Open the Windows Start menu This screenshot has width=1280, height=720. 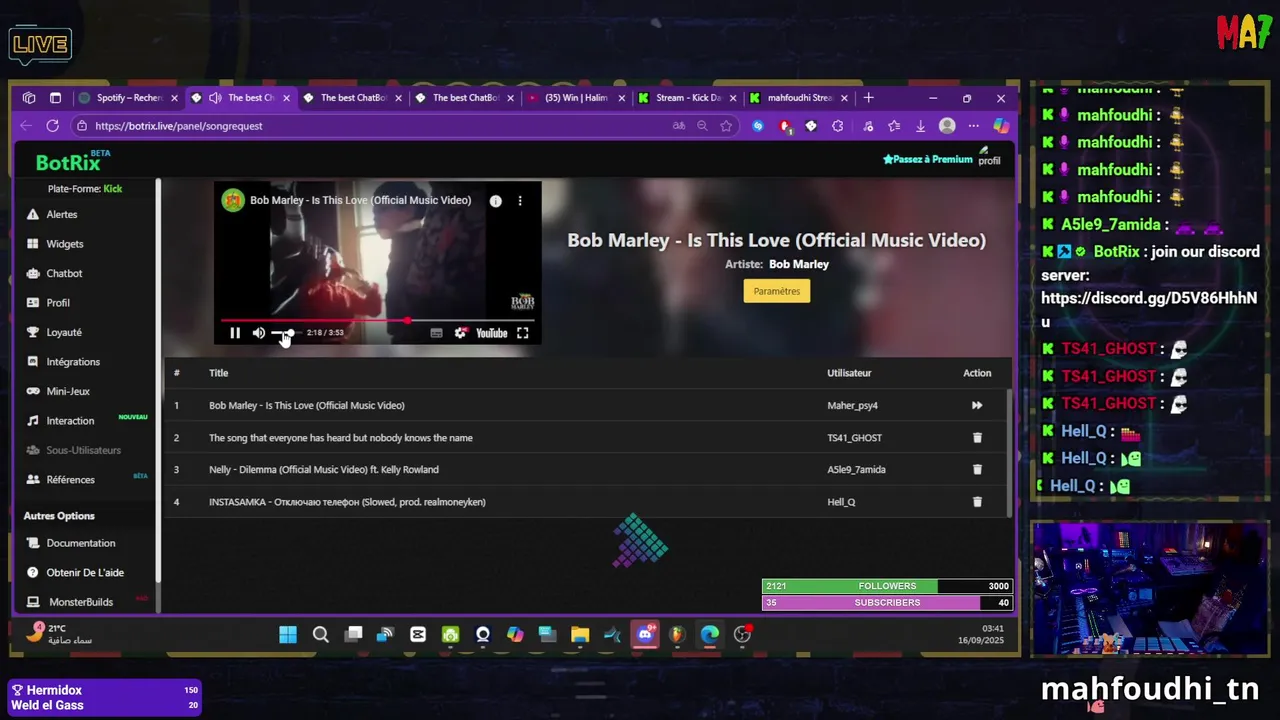(x=288, y=635)
